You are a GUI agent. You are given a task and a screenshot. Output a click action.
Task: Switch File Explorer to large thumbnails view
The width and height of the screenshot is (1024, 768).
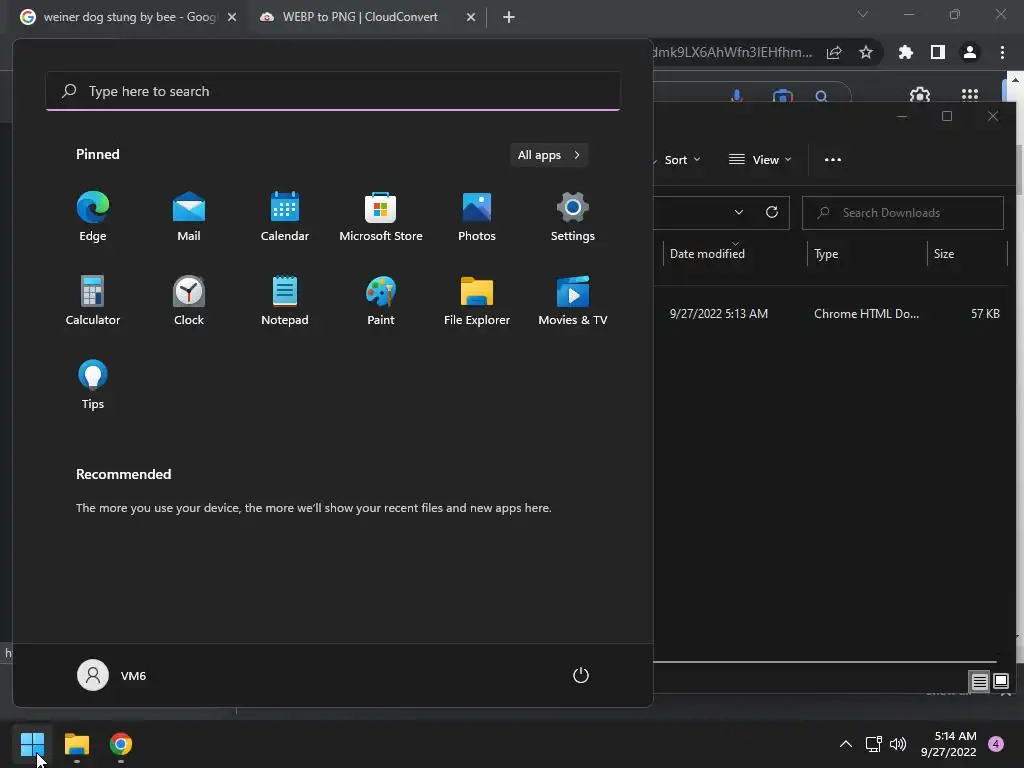1001,682
